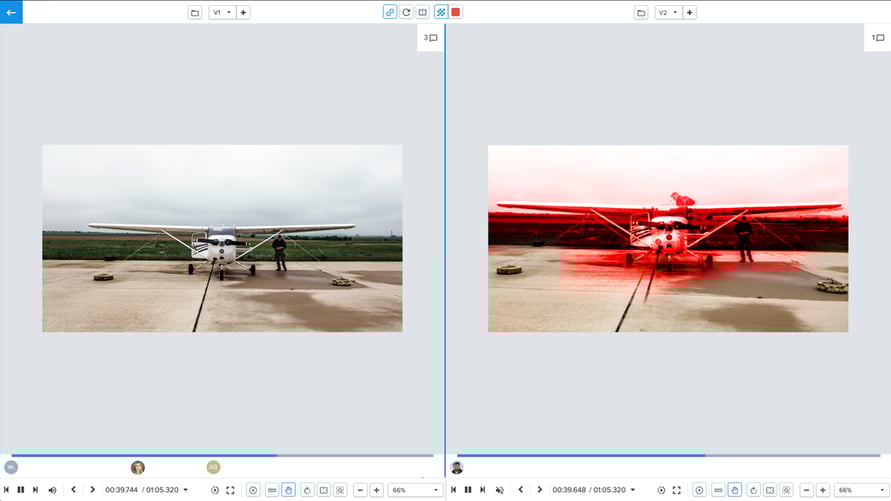The width and height of the screenshot is (891, 501).
Task: Toggle the link/sync players button
Action: click(x=390, y=12)
